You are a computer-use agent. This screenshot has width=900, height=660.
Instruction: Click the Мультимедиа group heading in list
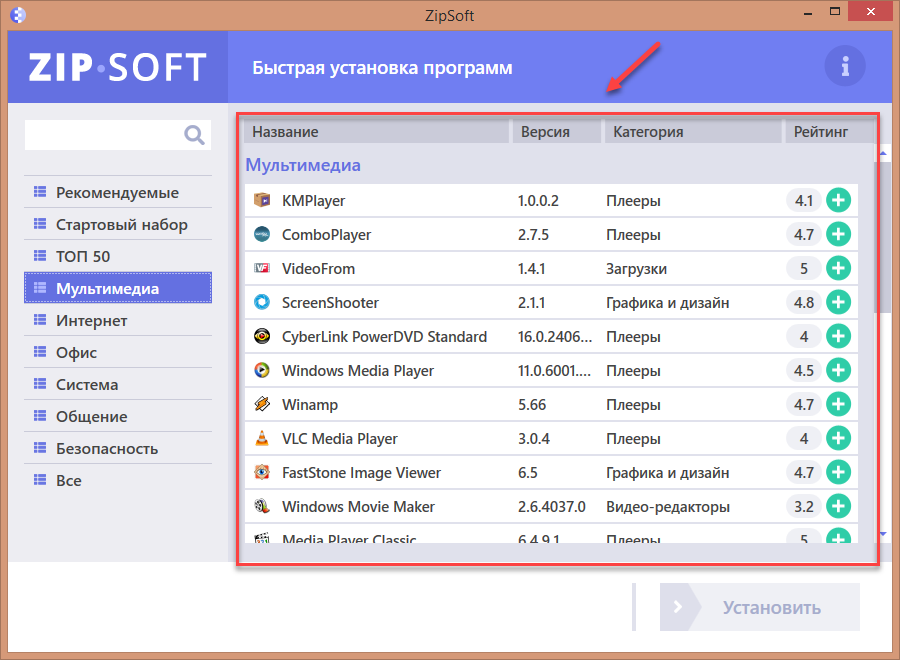(303, 165)
